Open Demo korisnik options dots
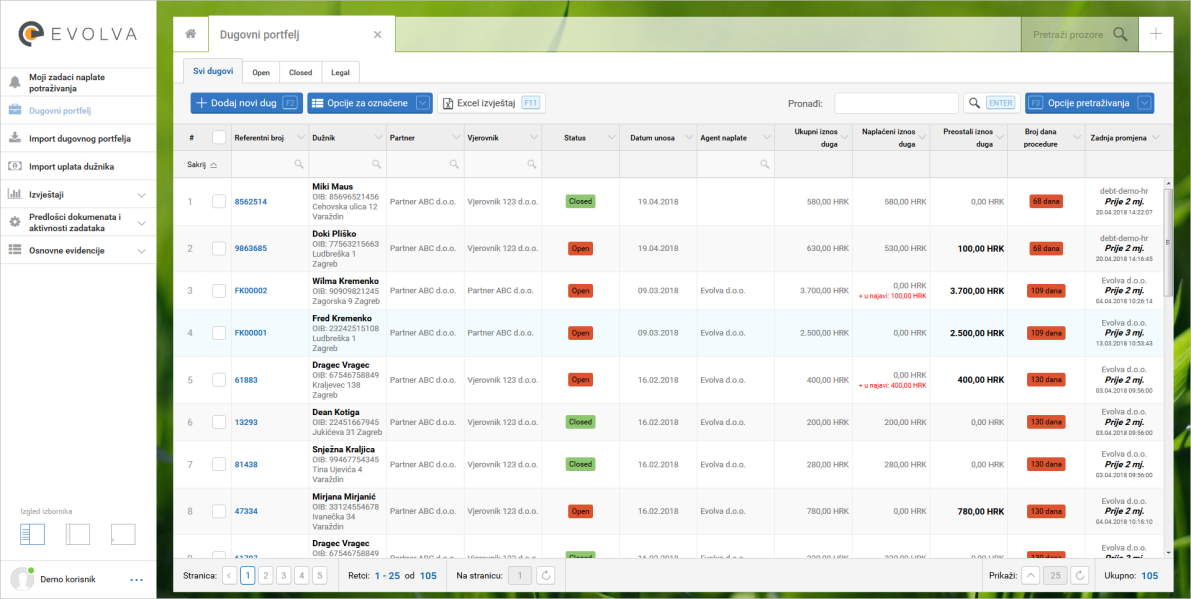Screen dimensions: 1191x599 pos(137,580)
